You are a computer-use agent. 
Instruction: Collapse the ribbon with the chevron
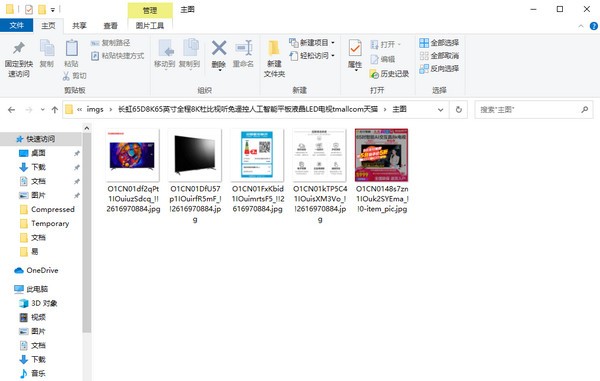pyautogui.click(x=581, y=26)
